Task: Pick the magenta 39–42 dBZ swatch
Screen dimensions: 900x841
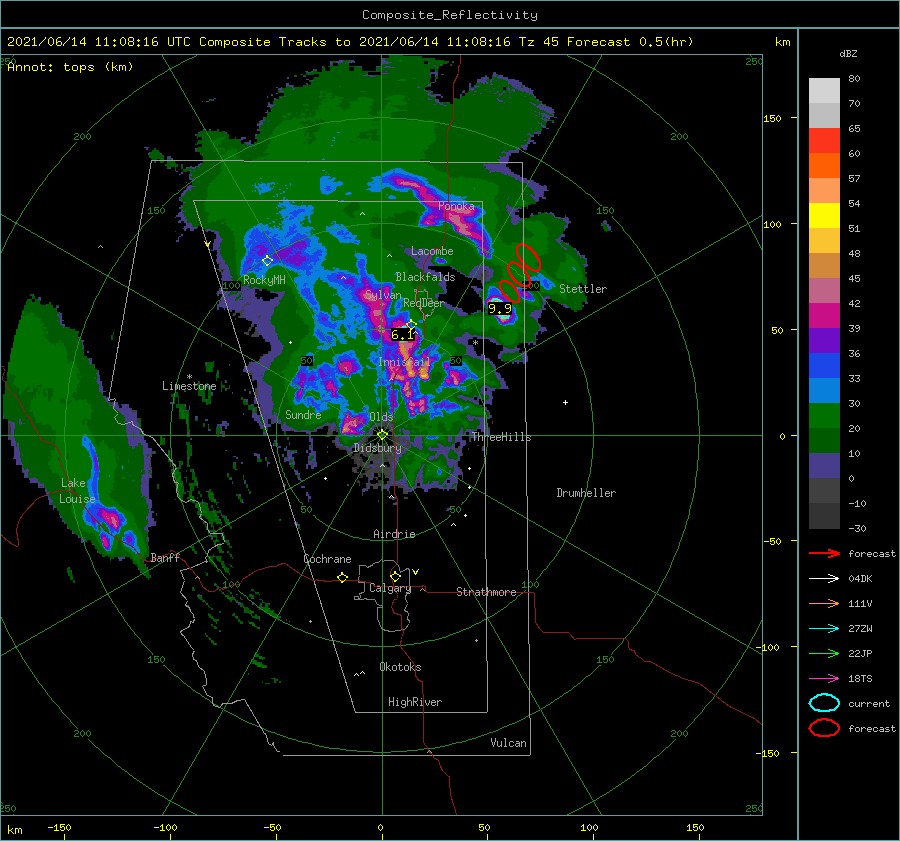Action: [824, 316]
